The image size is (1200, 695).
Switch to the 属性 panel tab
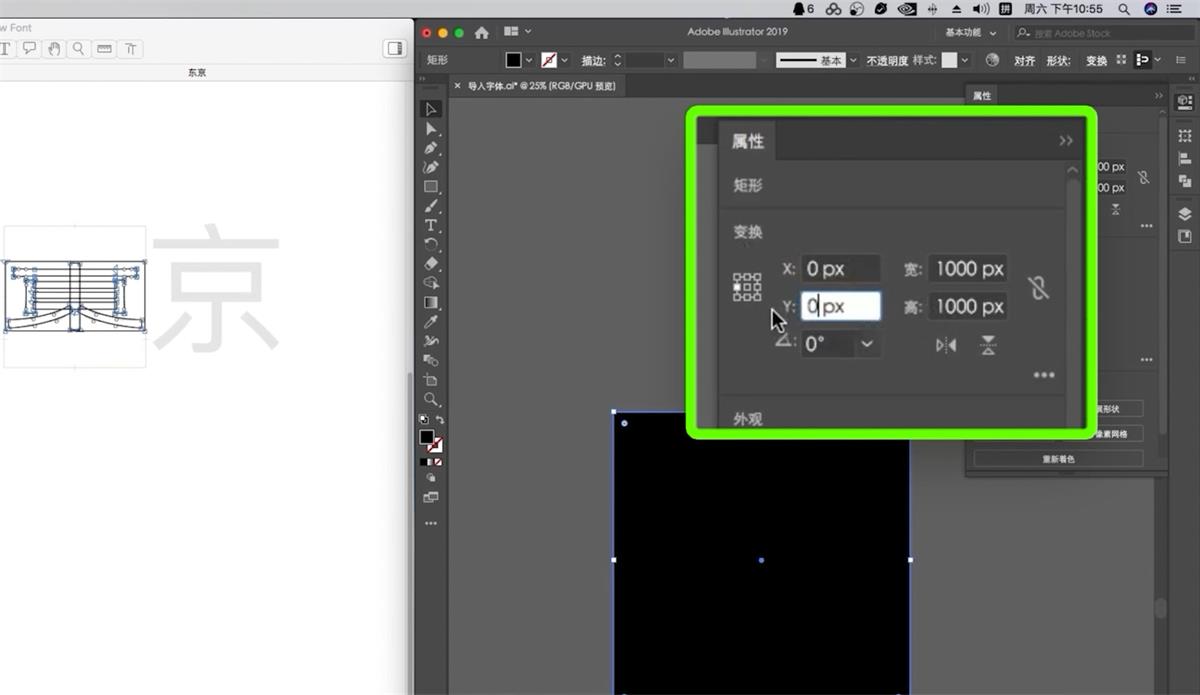(x=747, y=140)
